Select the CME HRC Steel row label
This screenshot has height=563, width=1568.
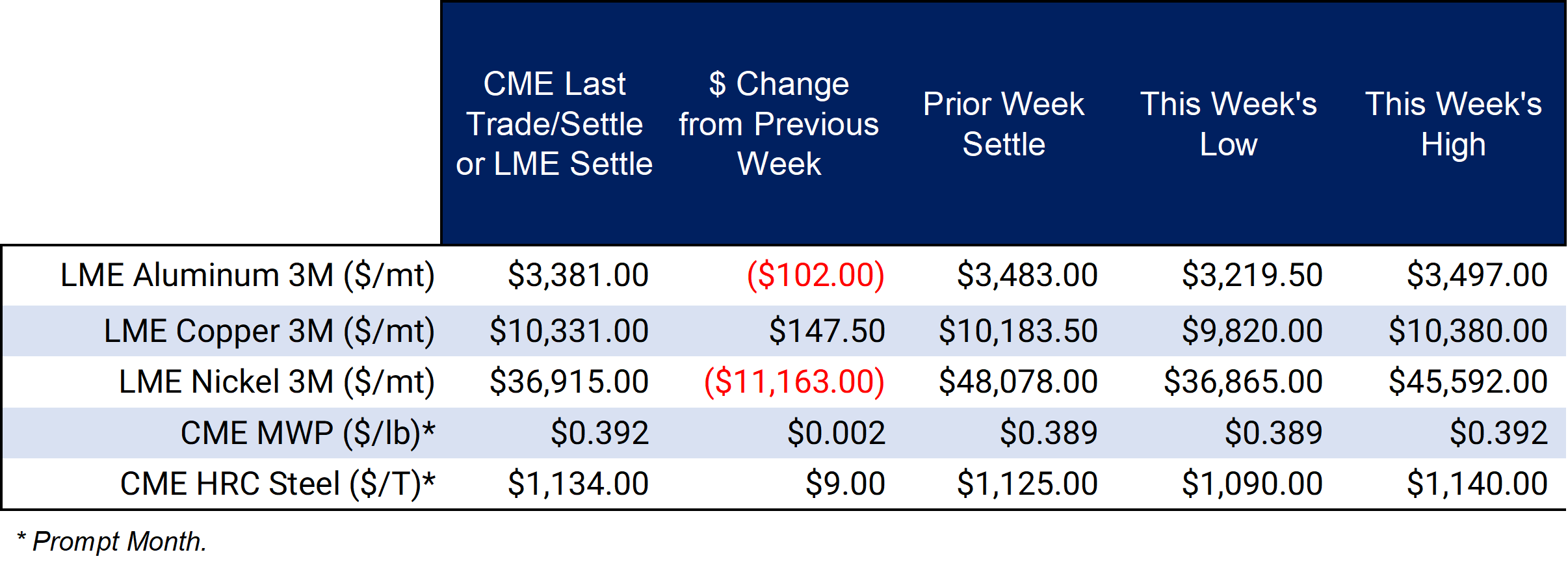tap(278, 484)
